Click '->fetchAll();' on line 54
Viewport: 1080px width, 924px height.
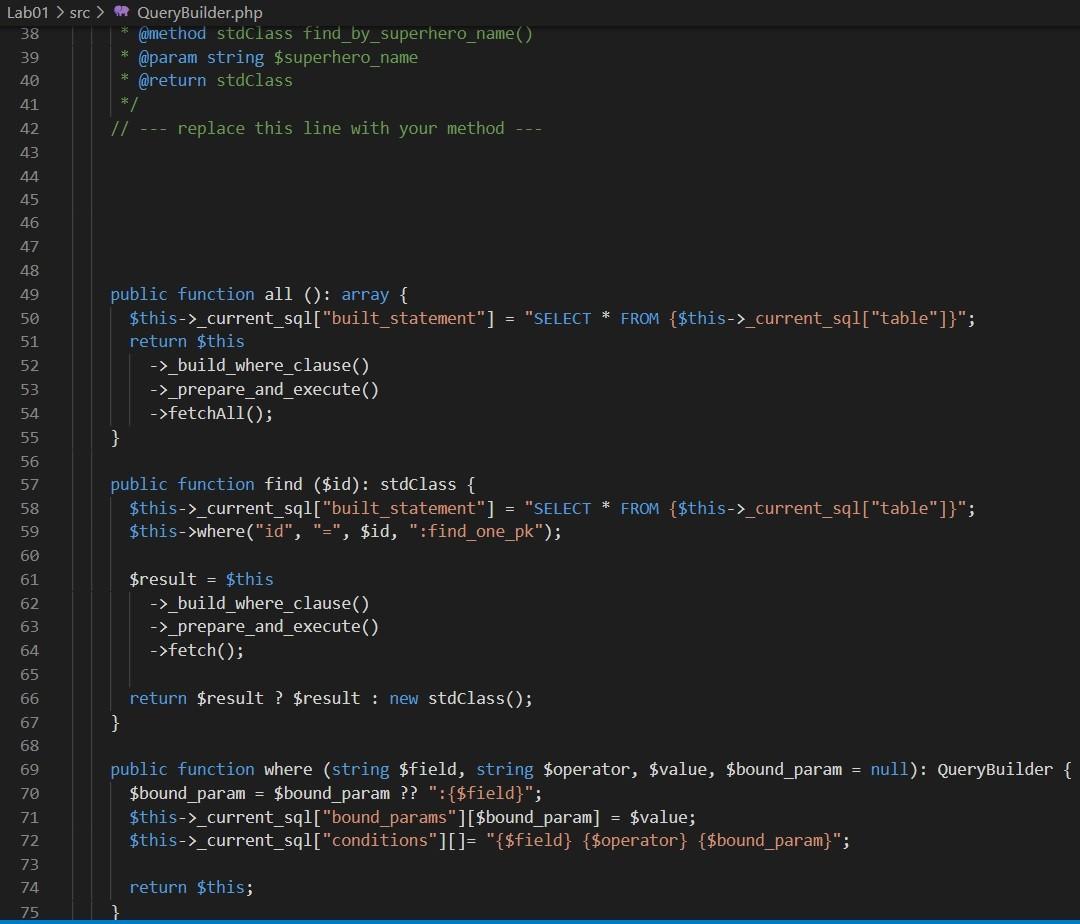211,414
